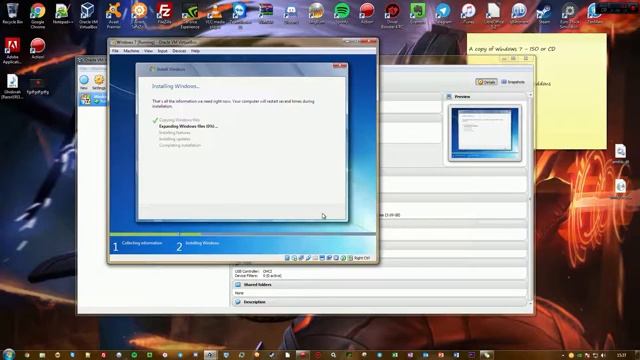Open the Help menu of VM window

[x=196, y=51]
